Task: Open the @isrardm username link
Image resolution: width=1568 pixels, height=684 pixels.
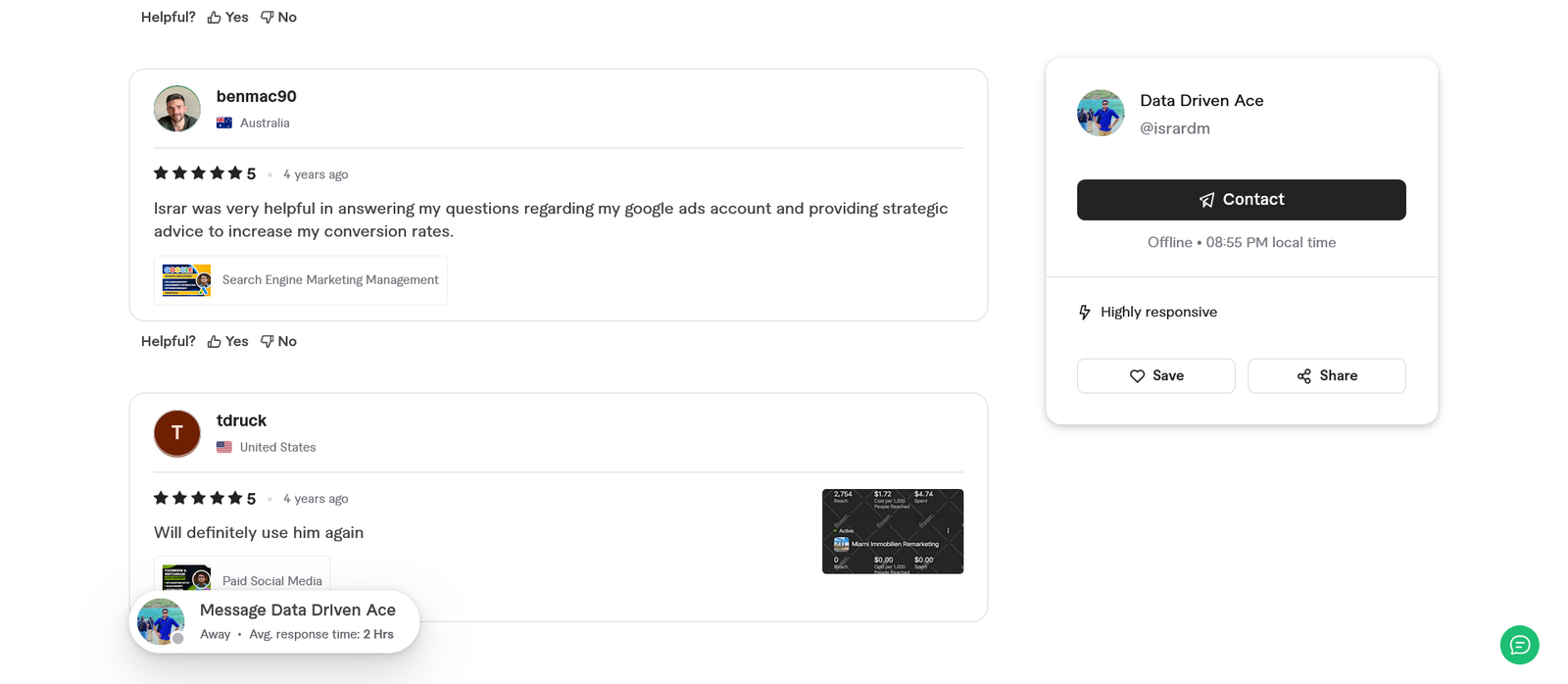Action: click(1174, 127)
